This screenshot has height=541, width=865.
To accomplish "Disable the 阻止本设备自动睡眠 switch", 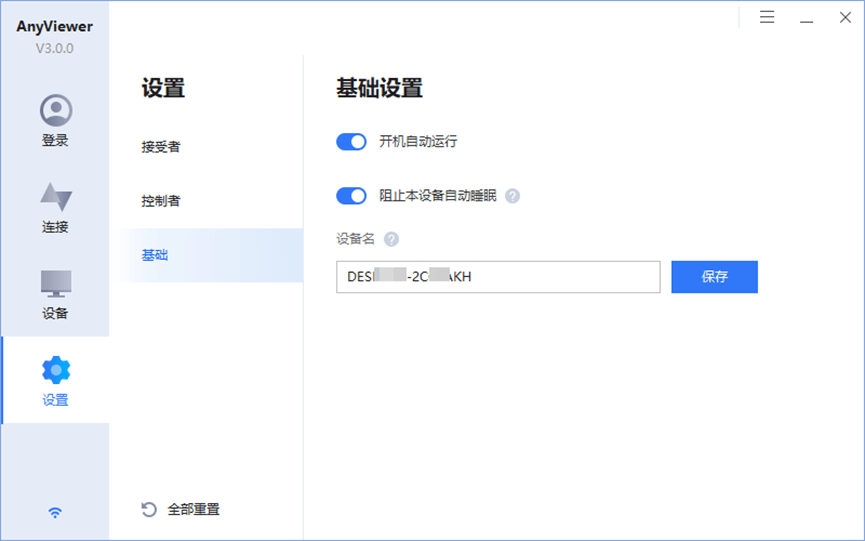I will tap(351, 196).
